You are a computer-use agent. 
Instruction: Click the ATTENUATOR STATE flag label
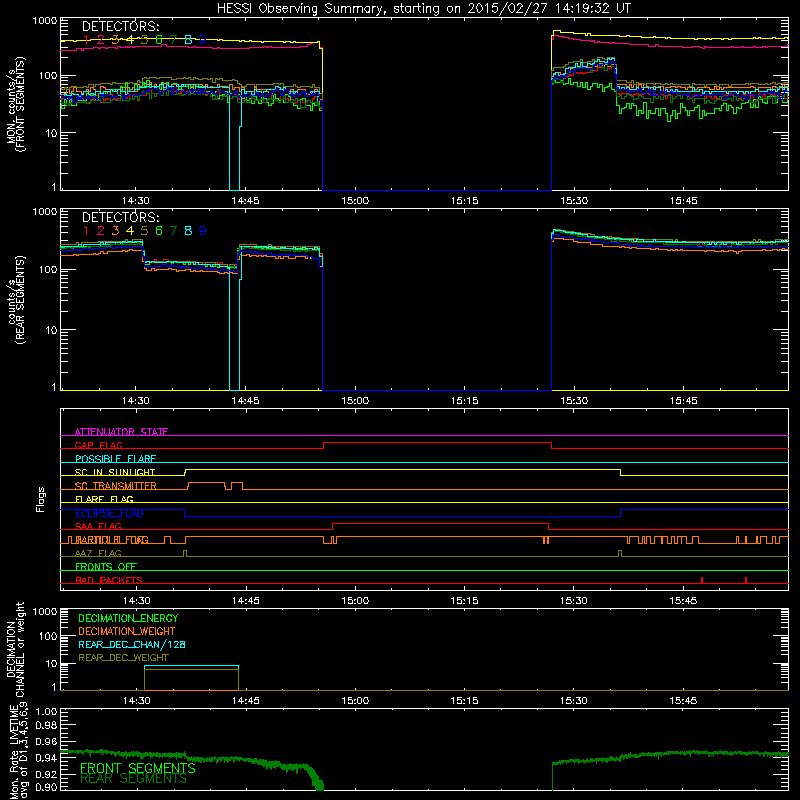[121, 432]
